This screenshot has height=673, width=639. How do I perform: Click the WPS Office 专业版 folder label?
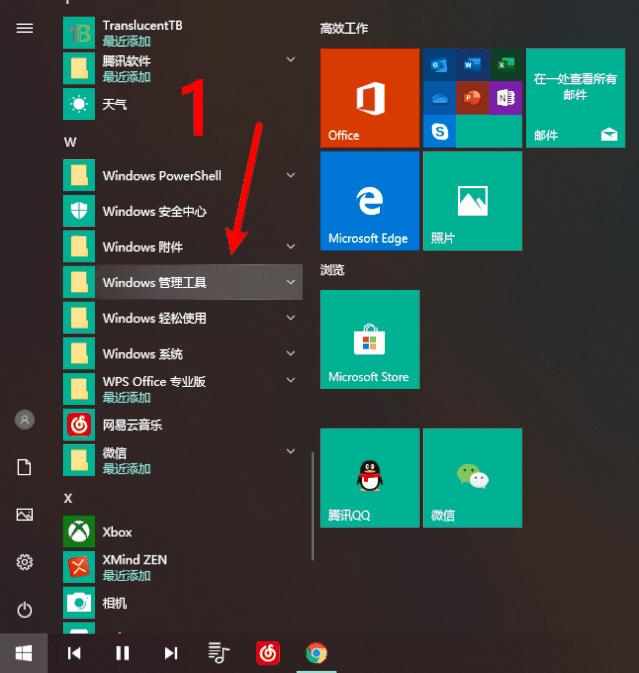154,382
